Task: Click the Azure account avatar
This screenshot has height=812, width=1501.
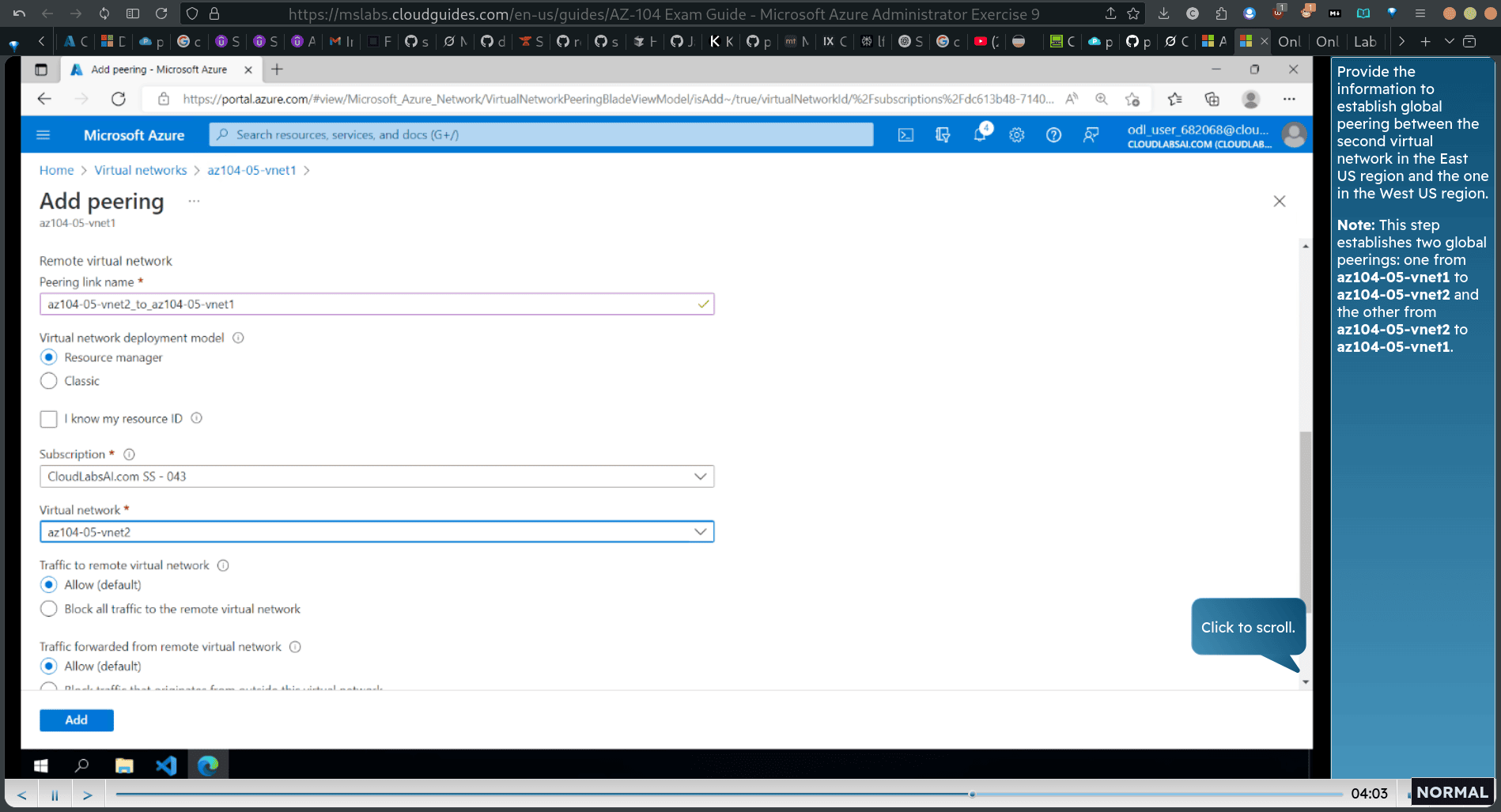Action: point(1295,135)
